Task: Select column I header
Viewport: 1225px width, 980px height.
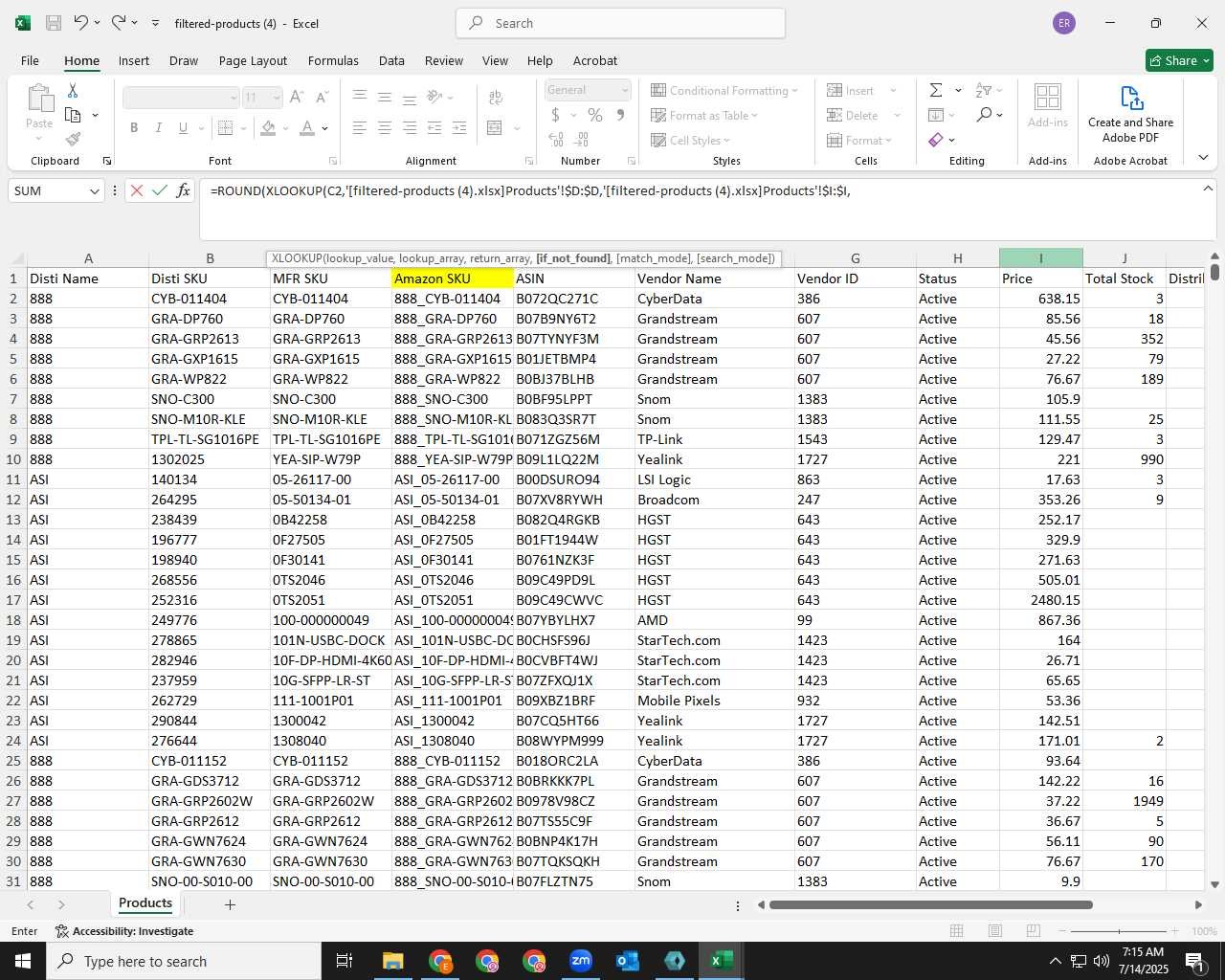Action: click(x=1041, y=258)
